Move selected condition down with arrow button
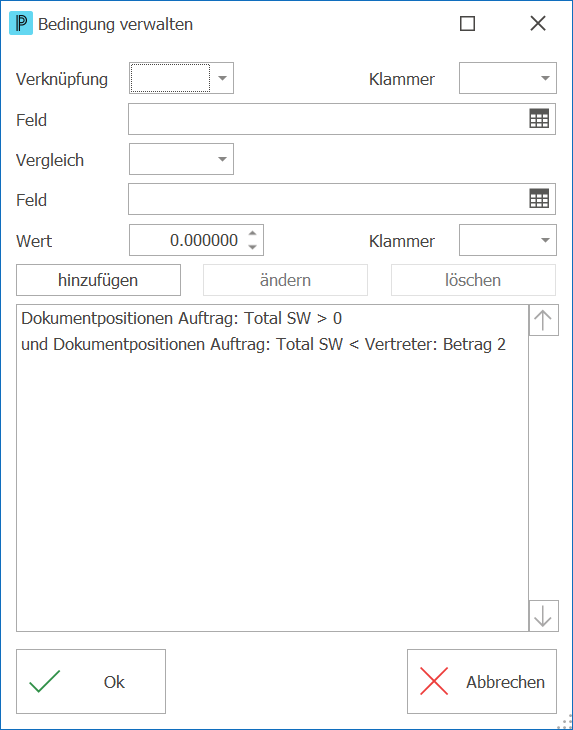 click(543, 615)
